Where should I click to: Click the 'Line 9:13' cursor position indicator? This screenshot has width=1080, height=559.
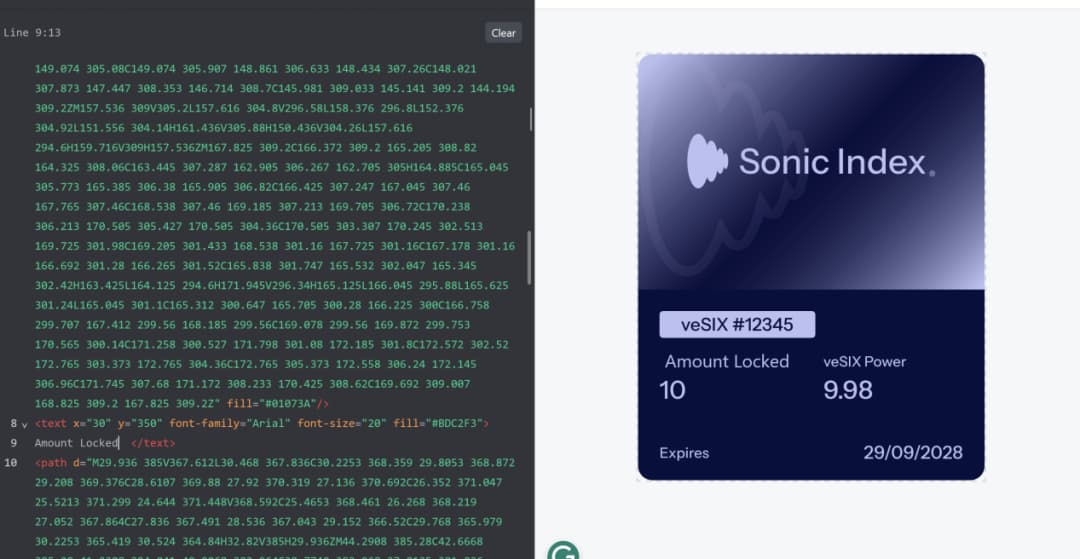pos(32,32)
